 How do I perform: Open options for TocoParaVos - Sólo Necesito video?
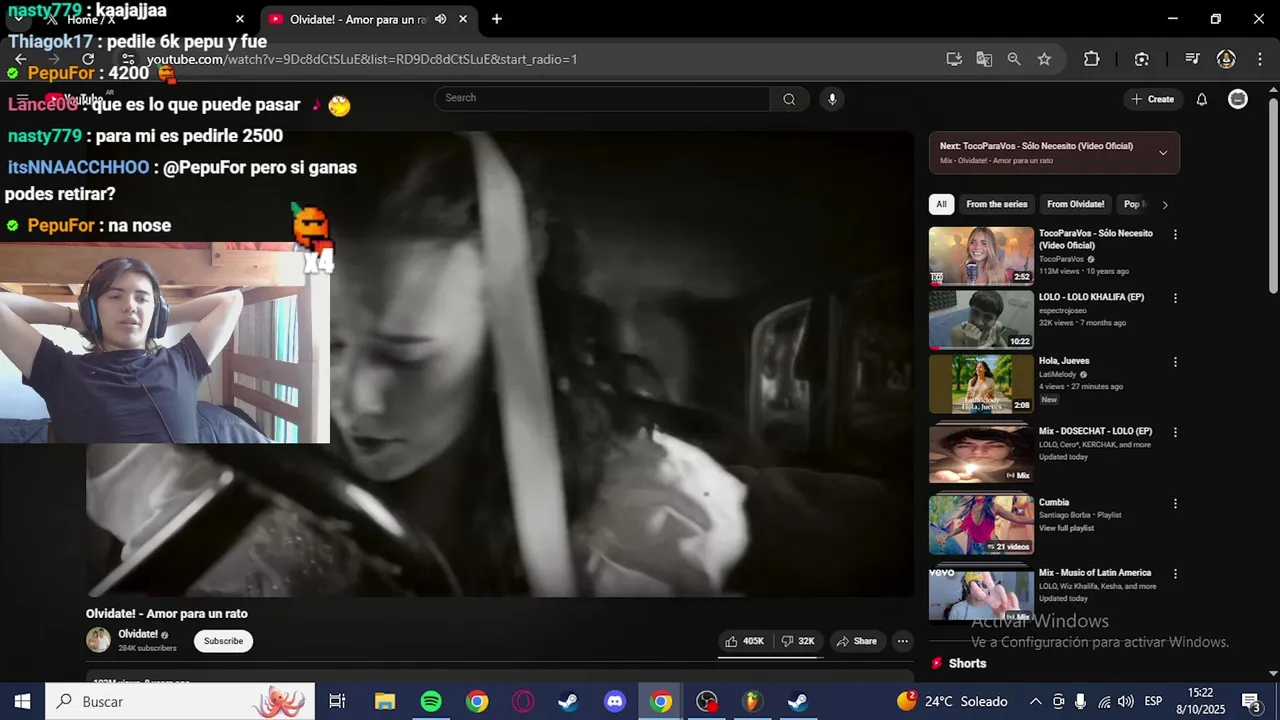pyautogui.click(x=1175, y=235)
